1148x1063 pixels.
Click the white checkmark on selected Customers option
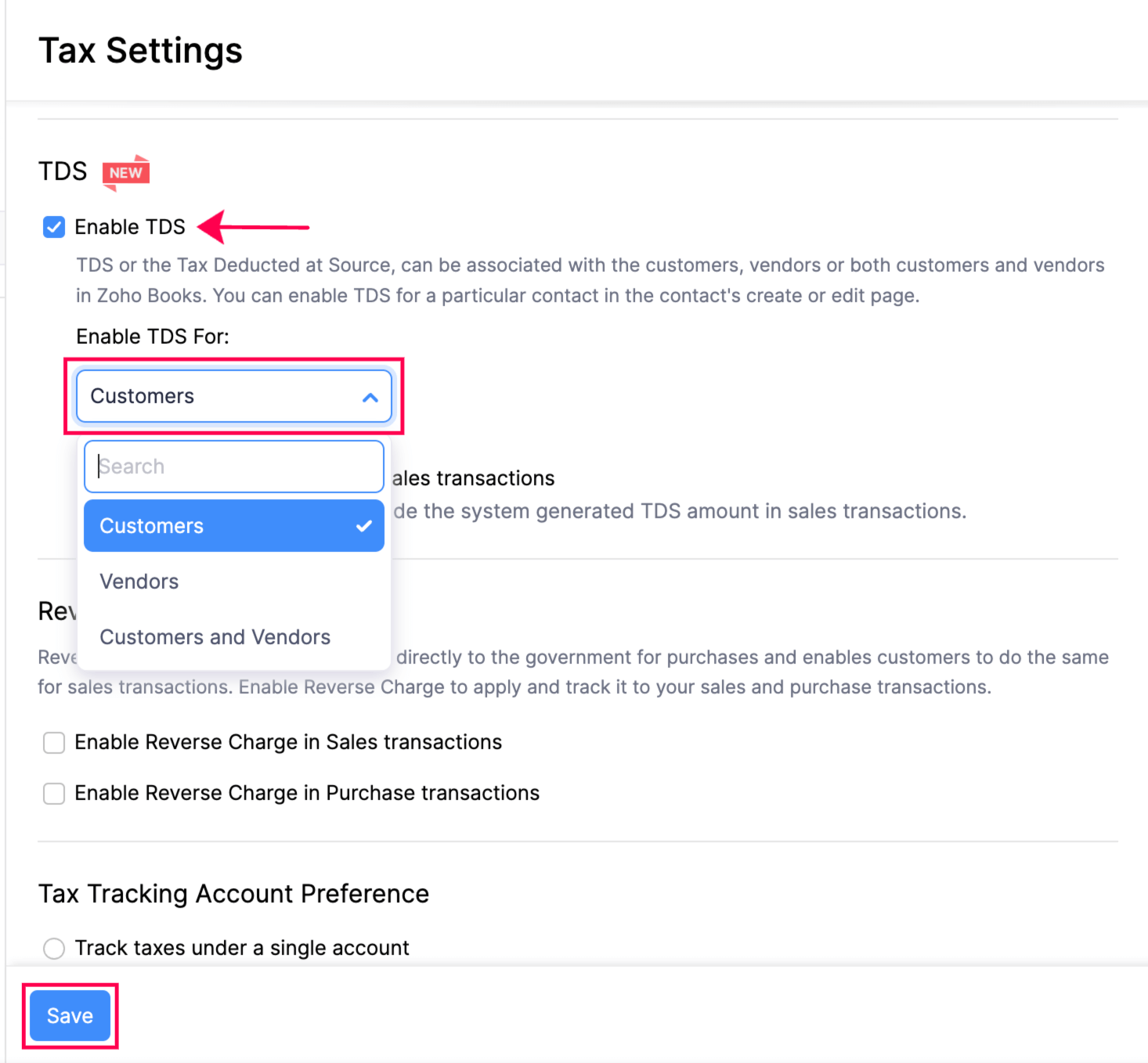pyautogui.click(x=364, y=526)
